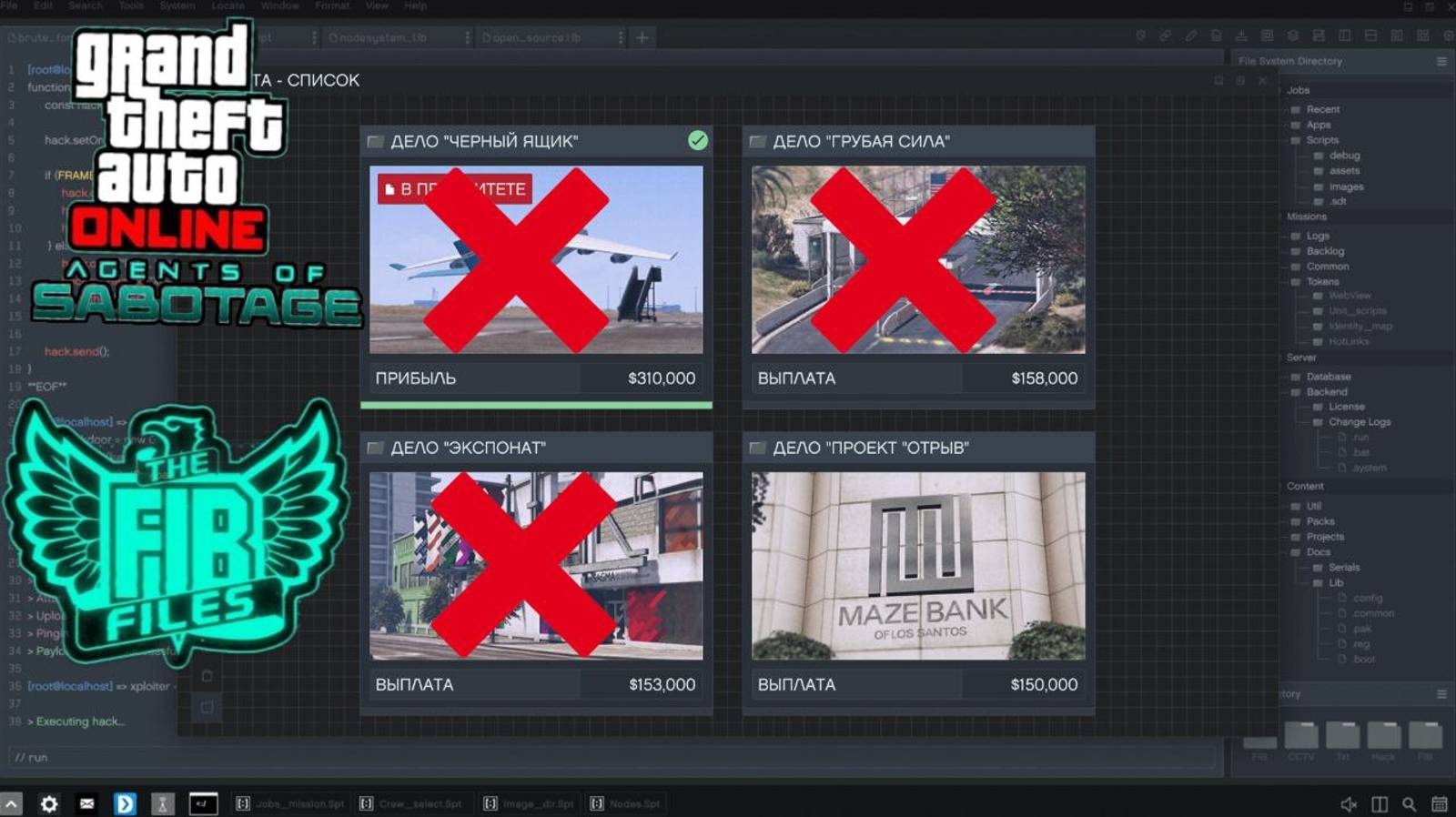Launch the blue arrow app in taskbar
This screenshot has height=817, width=1456.
(x=125, y=803)
